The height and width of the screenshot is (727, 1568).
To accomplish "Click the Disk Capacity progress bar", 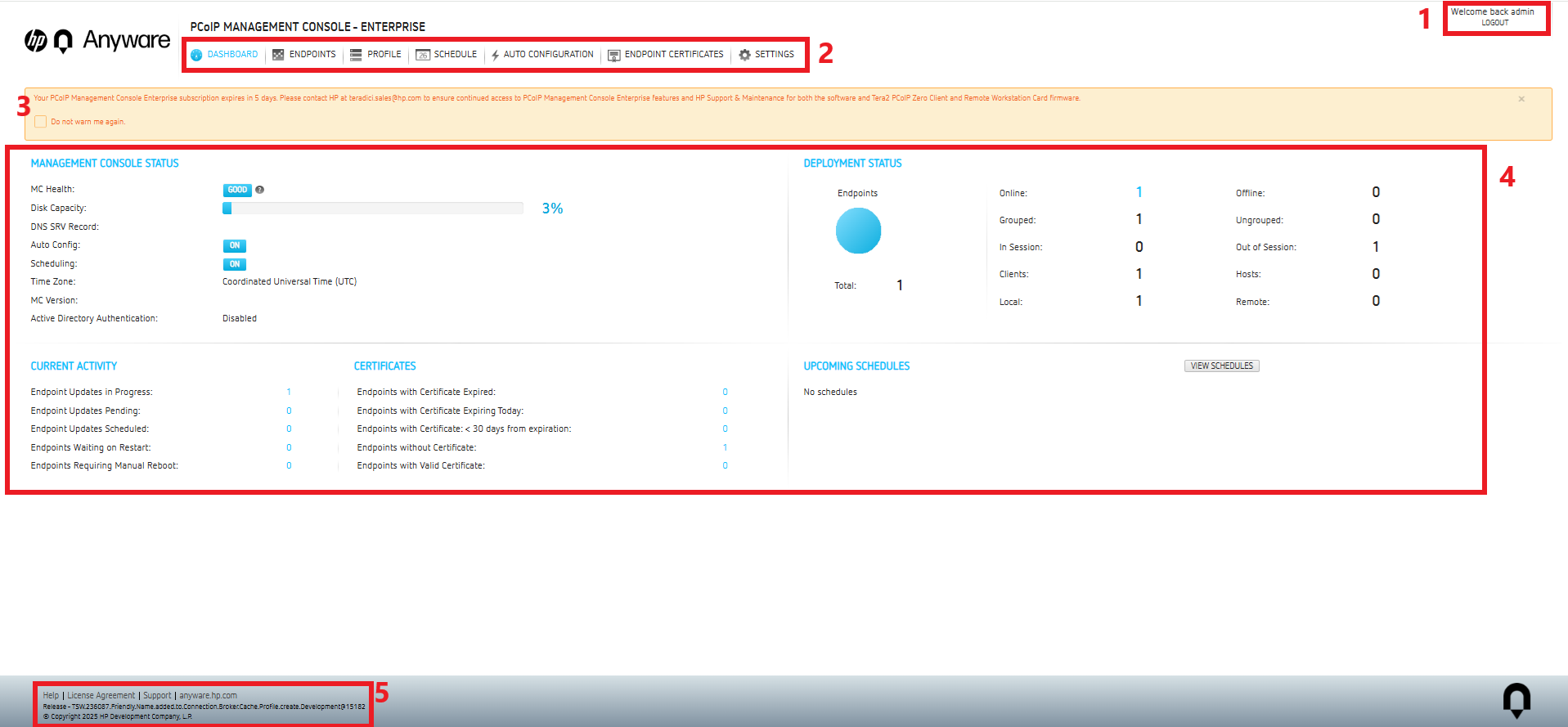I will [x=373, y=209].
